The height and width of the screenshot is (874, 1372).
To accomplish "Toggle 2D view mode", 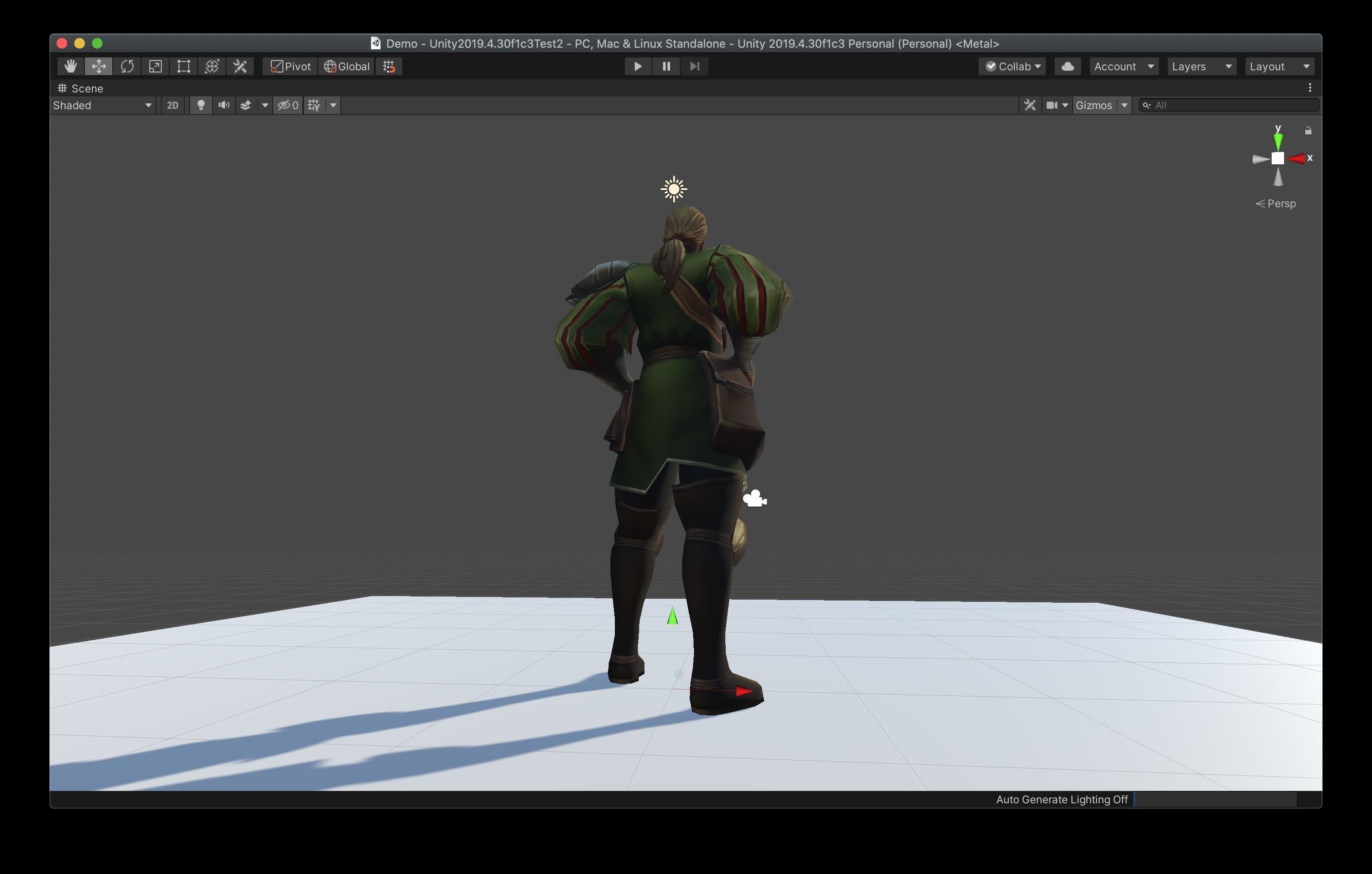I will tap(173, 105).
